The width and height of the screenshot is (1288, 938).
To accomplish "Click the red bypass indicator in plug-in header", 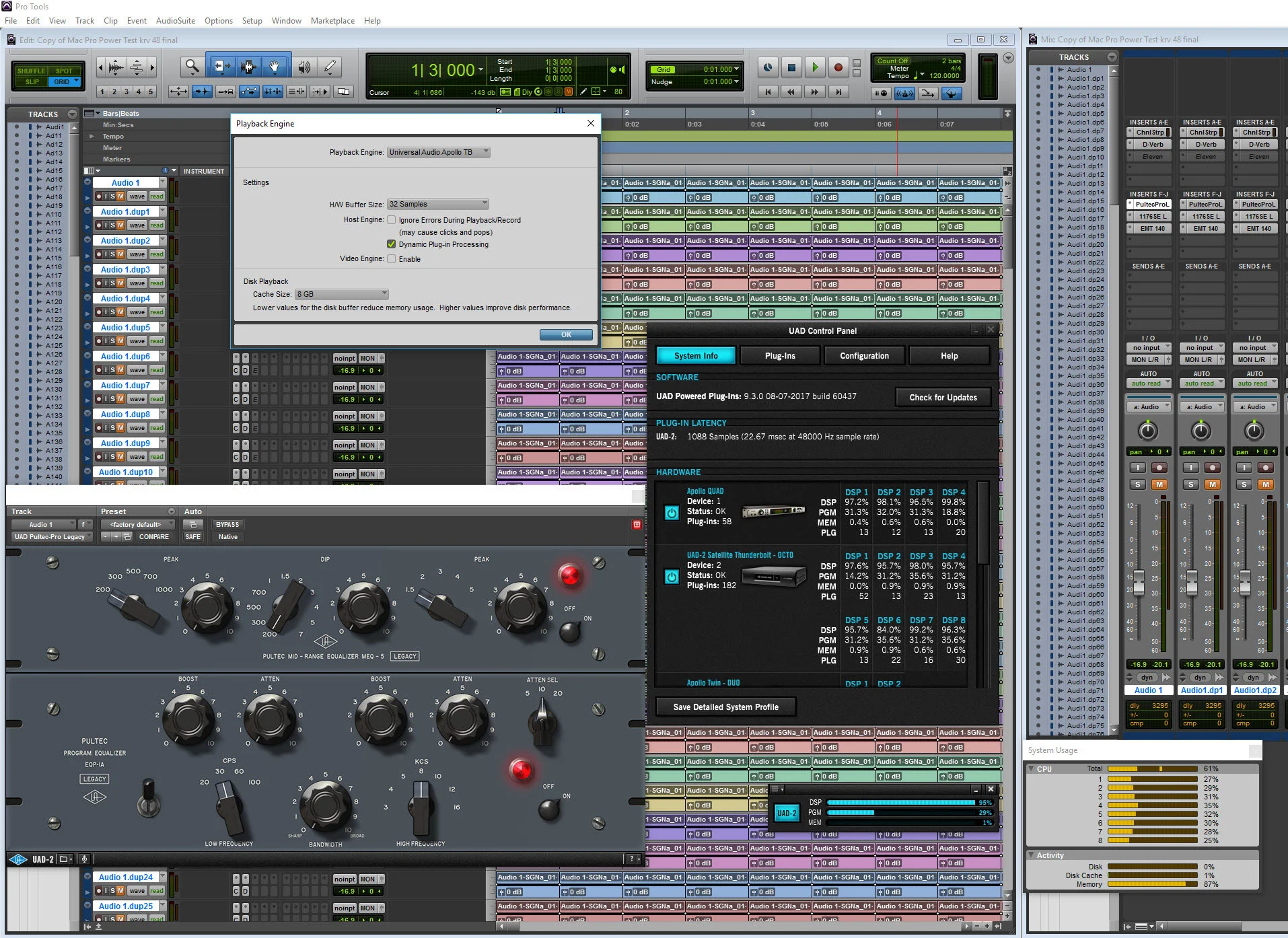I will click(x=637, y=524).
